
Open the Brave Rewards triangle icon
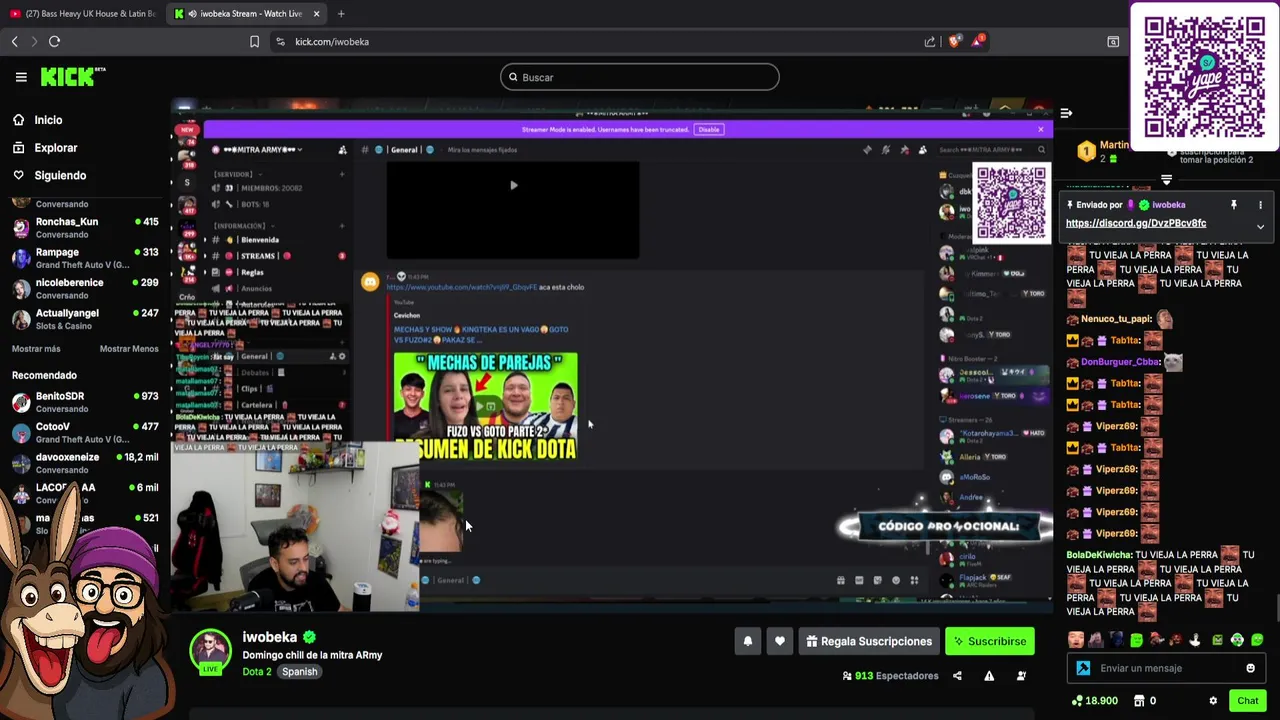tap(978, 41)
